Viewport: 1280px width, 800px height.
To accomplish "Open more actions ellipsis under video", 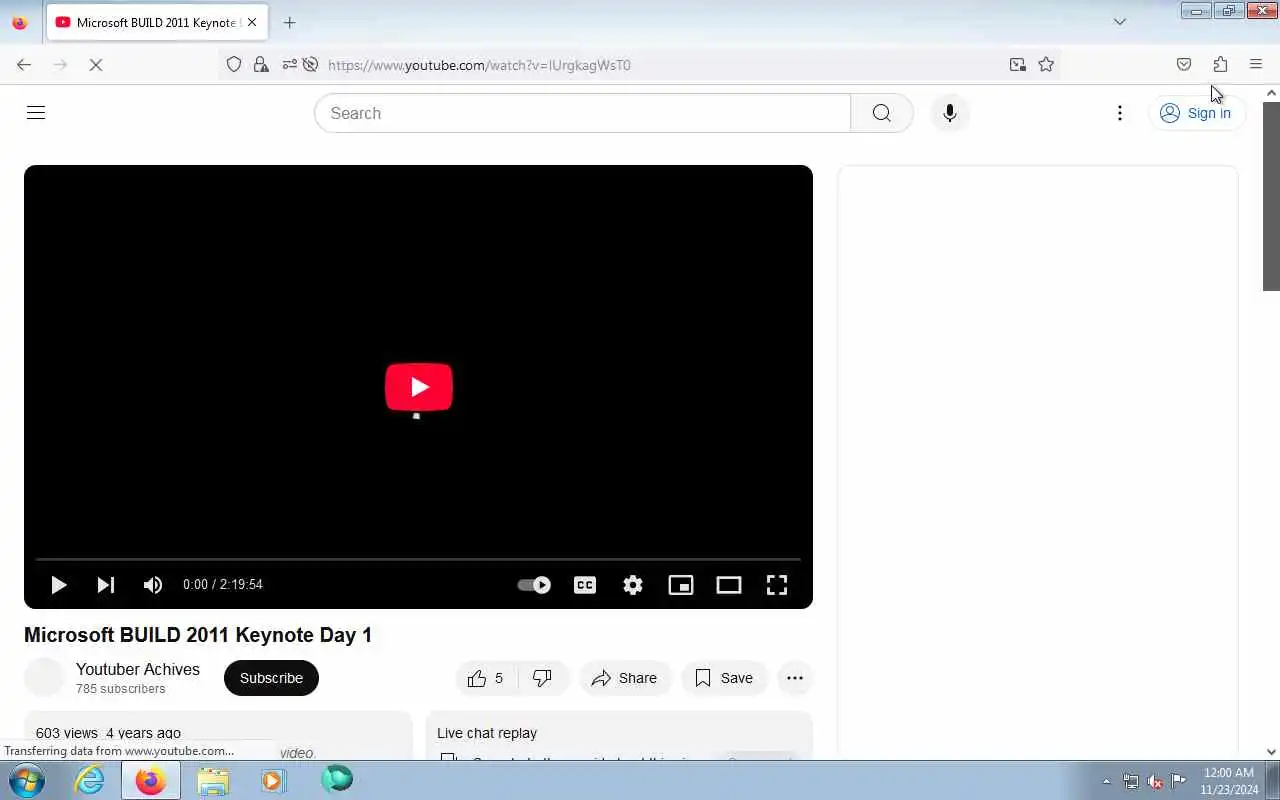I will (795, 678).
